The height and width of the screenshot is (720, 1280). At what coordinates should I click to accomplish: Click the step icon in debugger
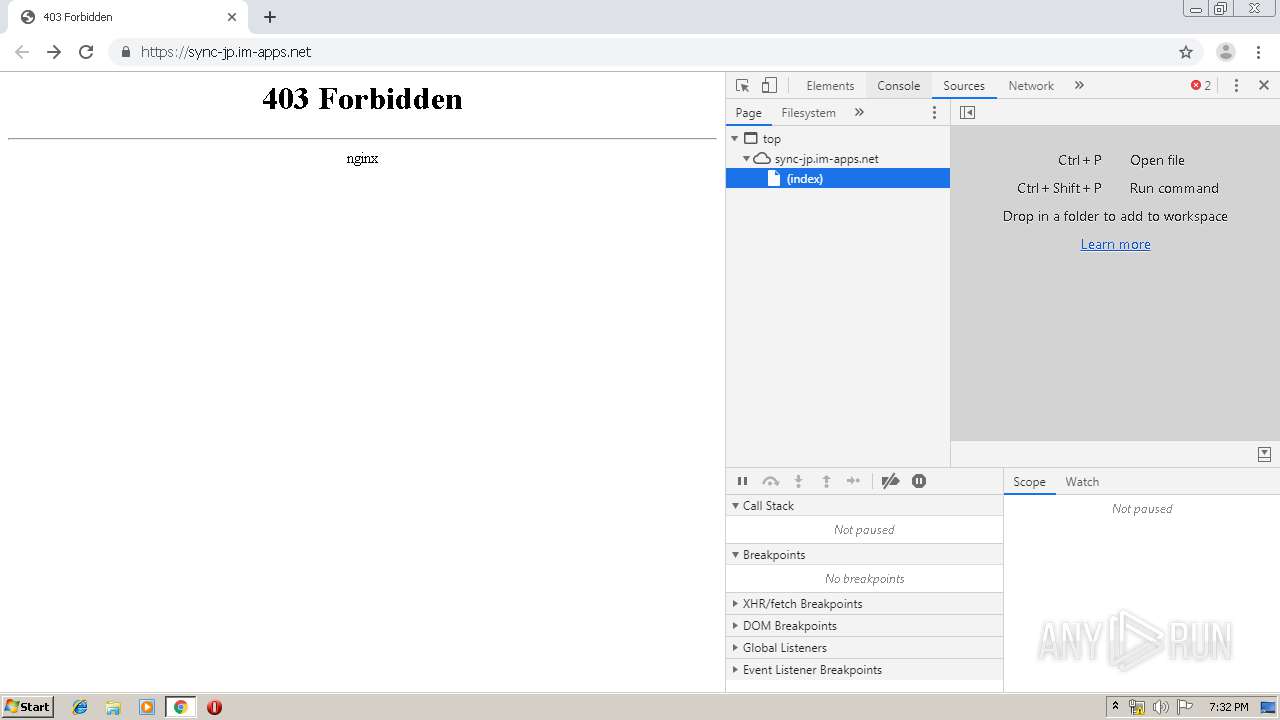pos(853,481)
